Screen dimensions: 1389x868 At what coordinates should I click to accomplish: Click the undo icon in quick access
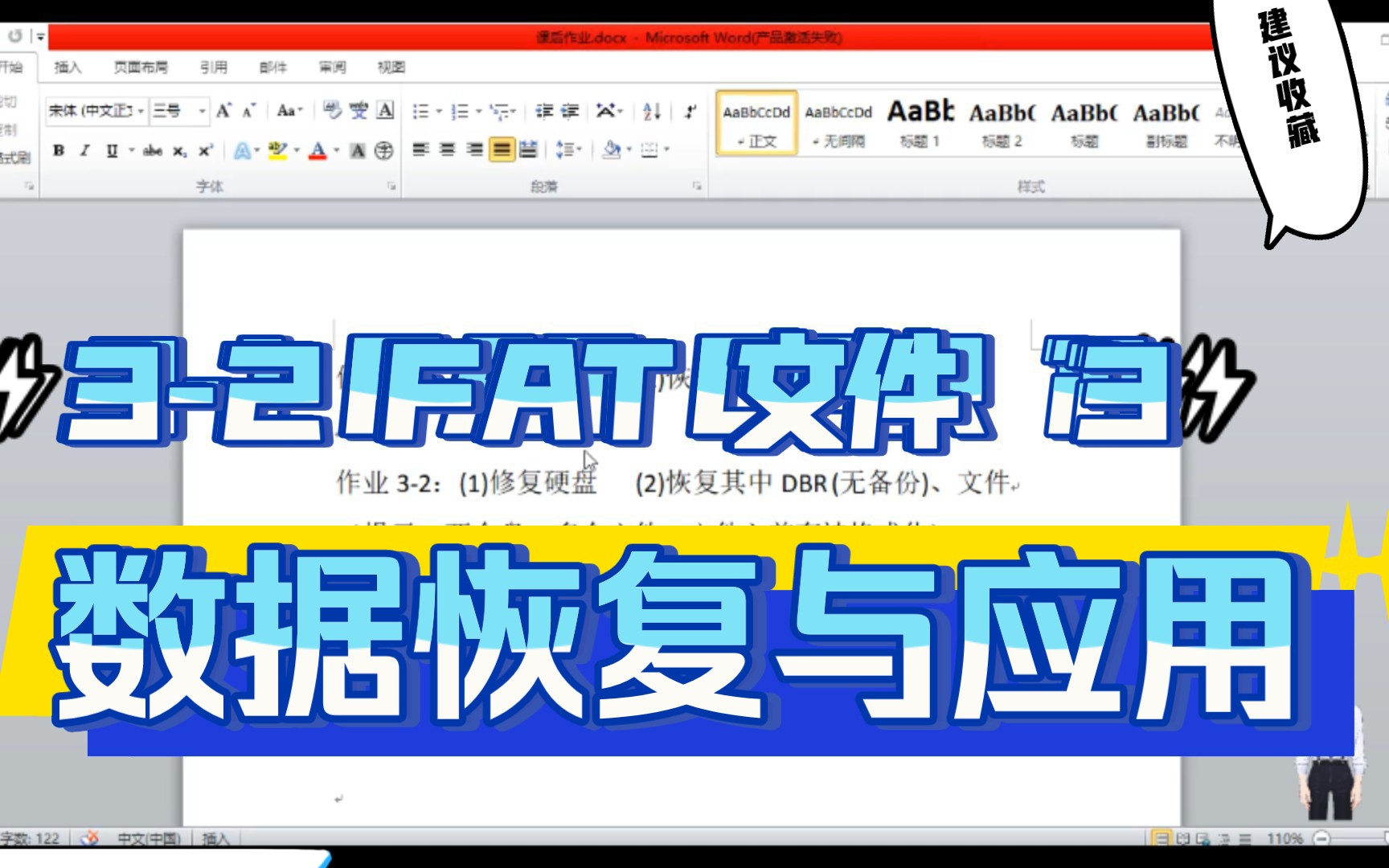(x=15, y=36)
